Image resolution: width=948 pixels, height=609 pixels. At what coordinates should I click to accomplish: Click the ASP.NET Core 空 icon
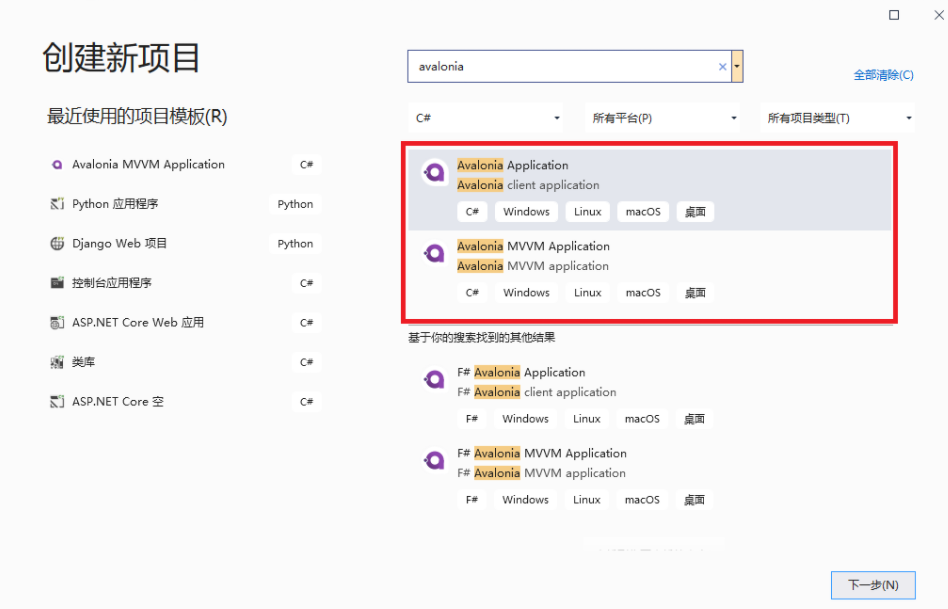pos(57,402)
